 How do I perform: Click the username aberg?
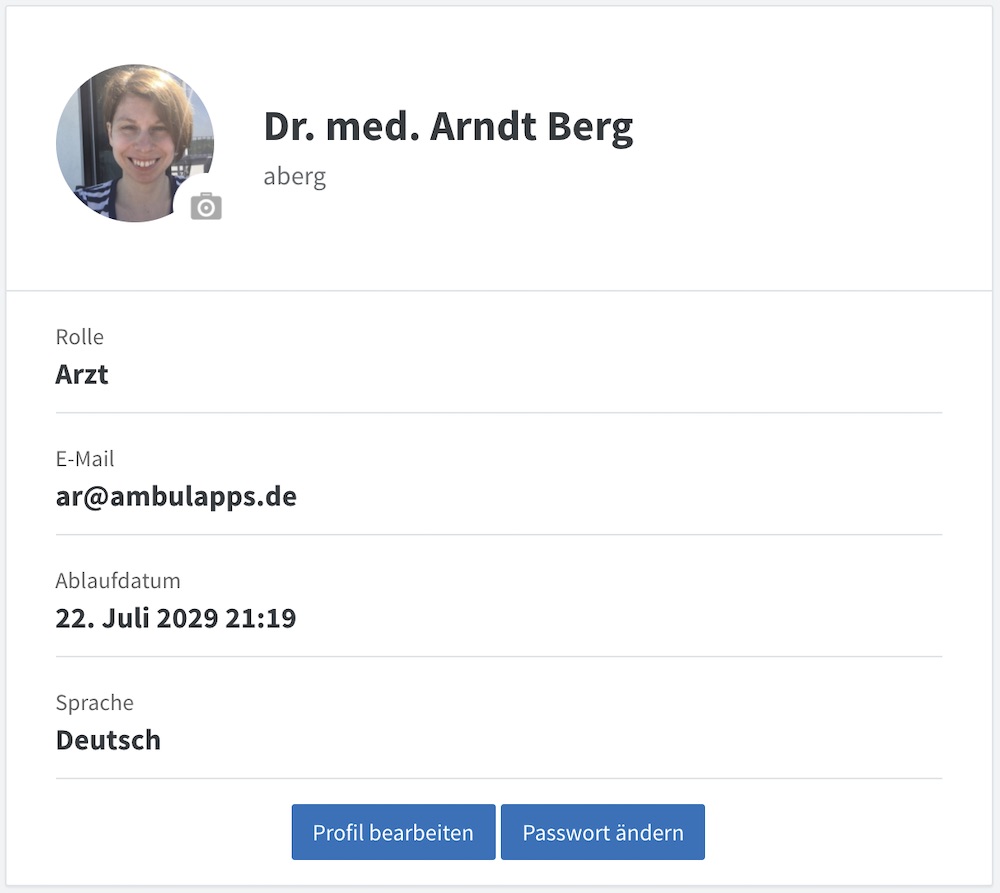click(295, 177)
